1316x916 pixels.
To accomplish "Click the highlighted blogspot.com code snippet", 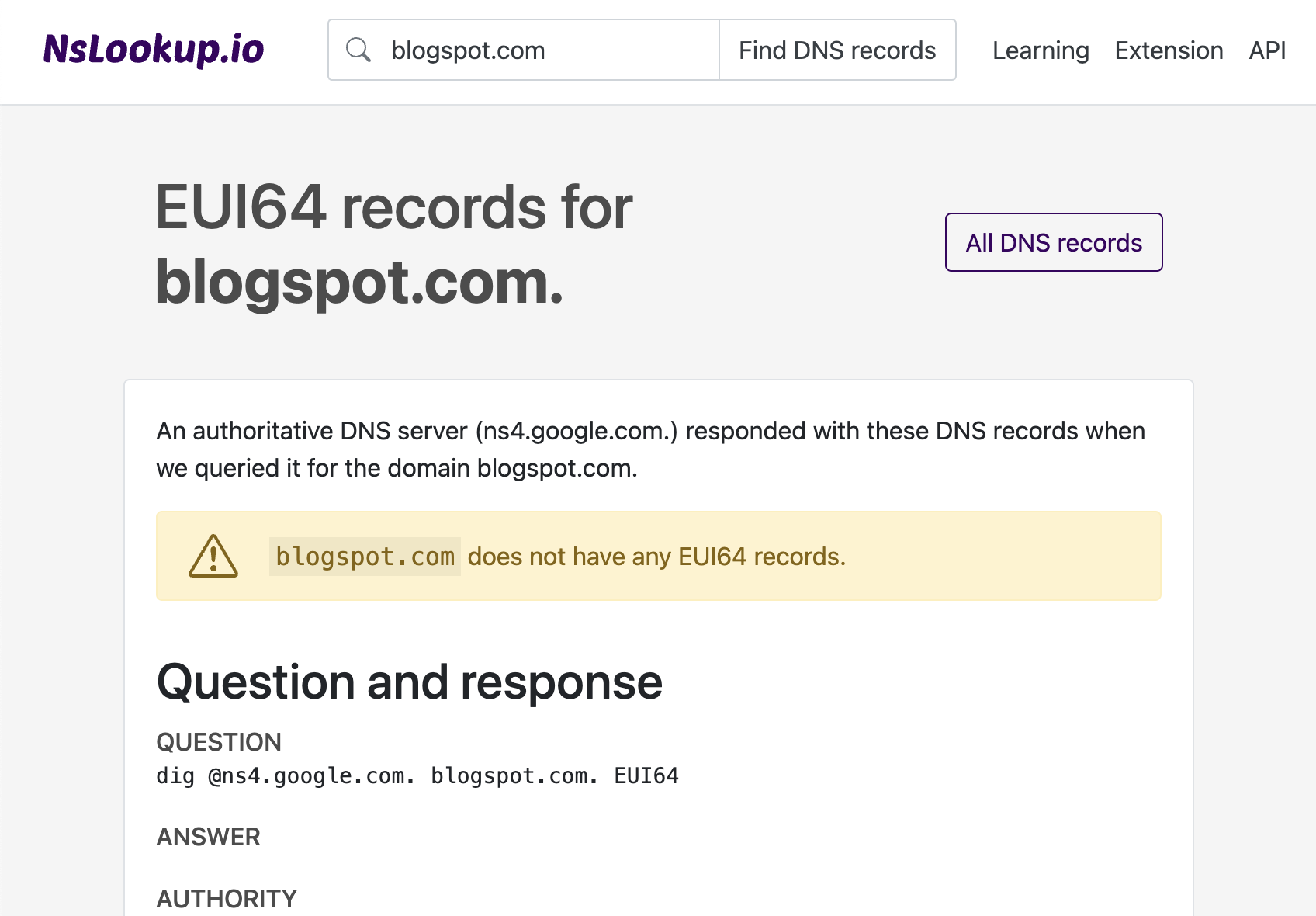I will point(365,556).
